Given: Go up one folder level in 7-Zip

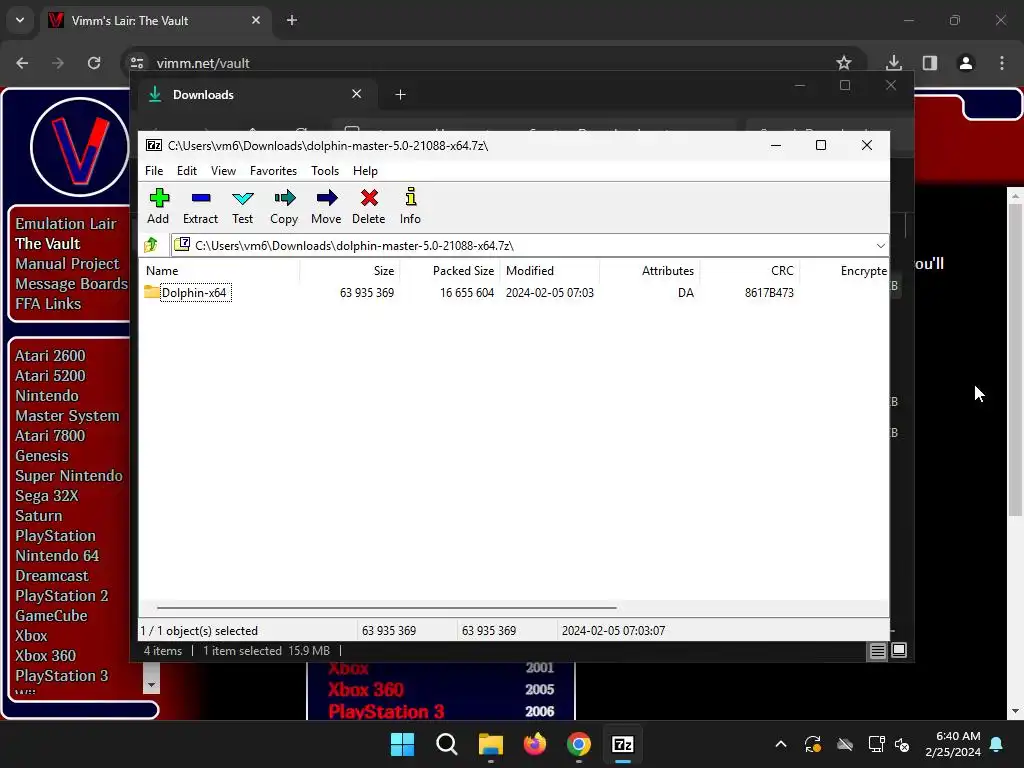Looking at the screenshot, I should [x=152, y=245].
